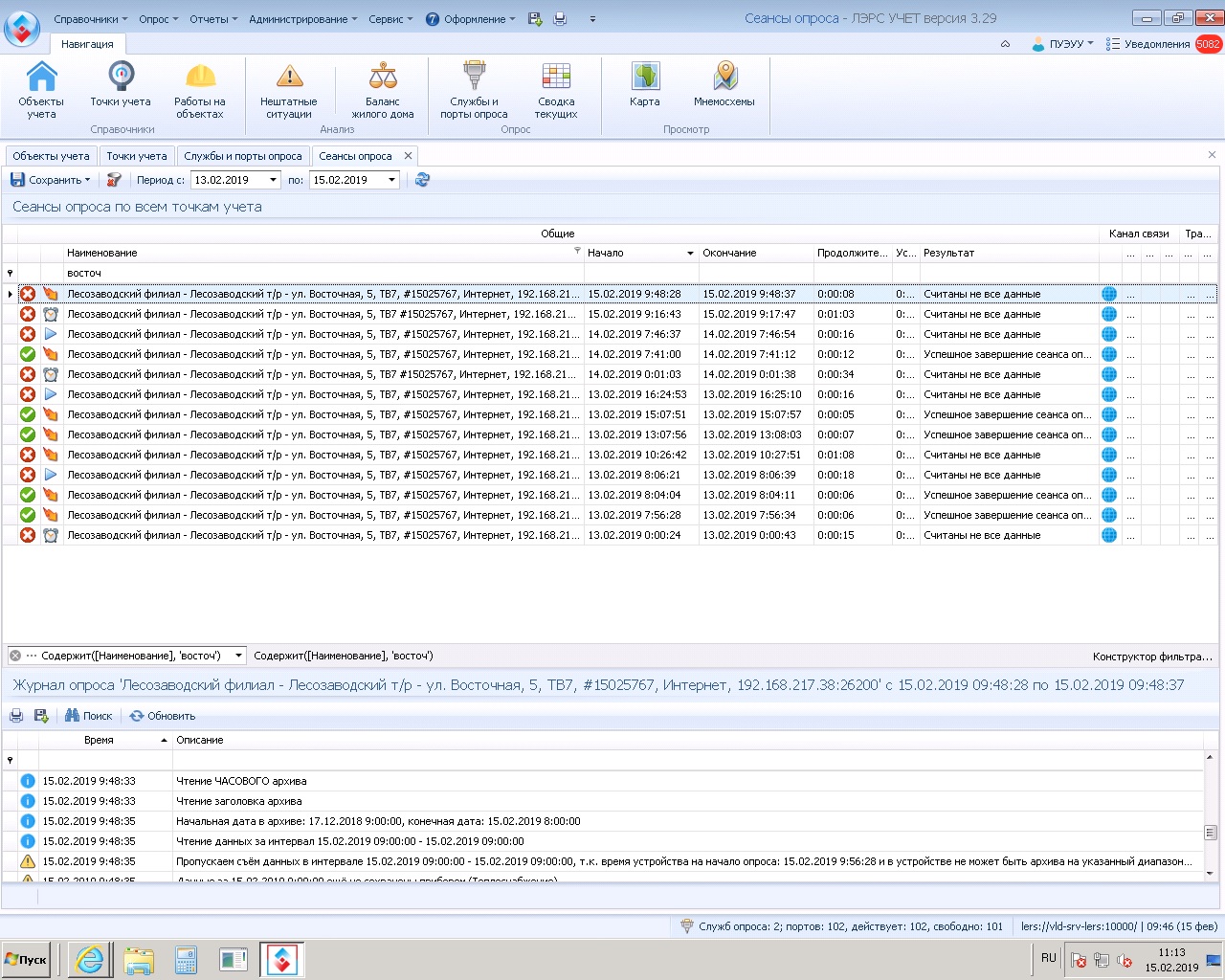The height and width of the screenshot is (980, 1225).
Task: Open Internet Explorer from the taskbar
Action: point(90,960)
